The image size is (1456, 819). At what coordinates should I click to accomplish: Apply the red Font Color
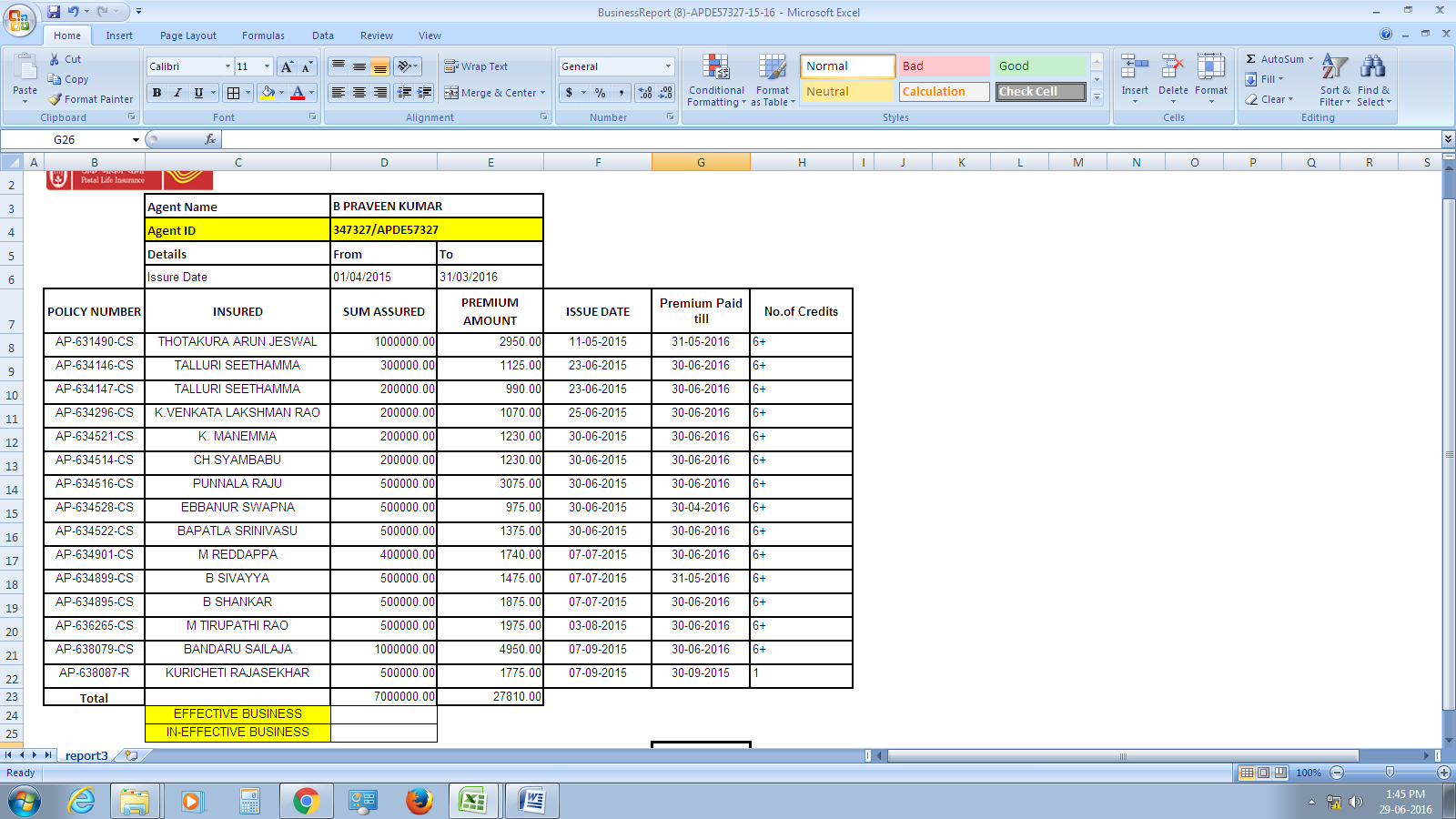pos(298,93)
